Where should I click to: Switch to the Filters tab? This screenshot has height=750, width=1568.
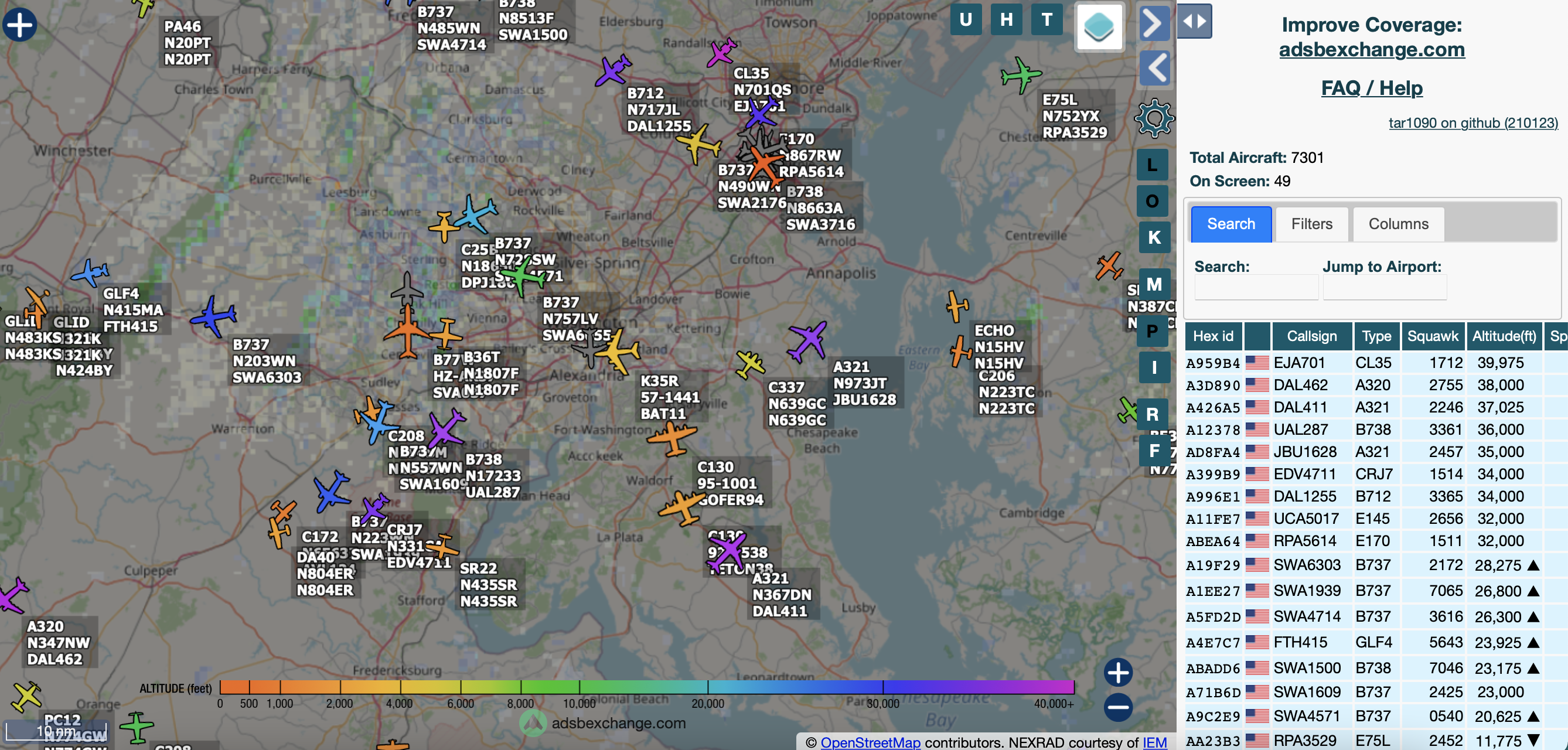[x=1312, y=224]
